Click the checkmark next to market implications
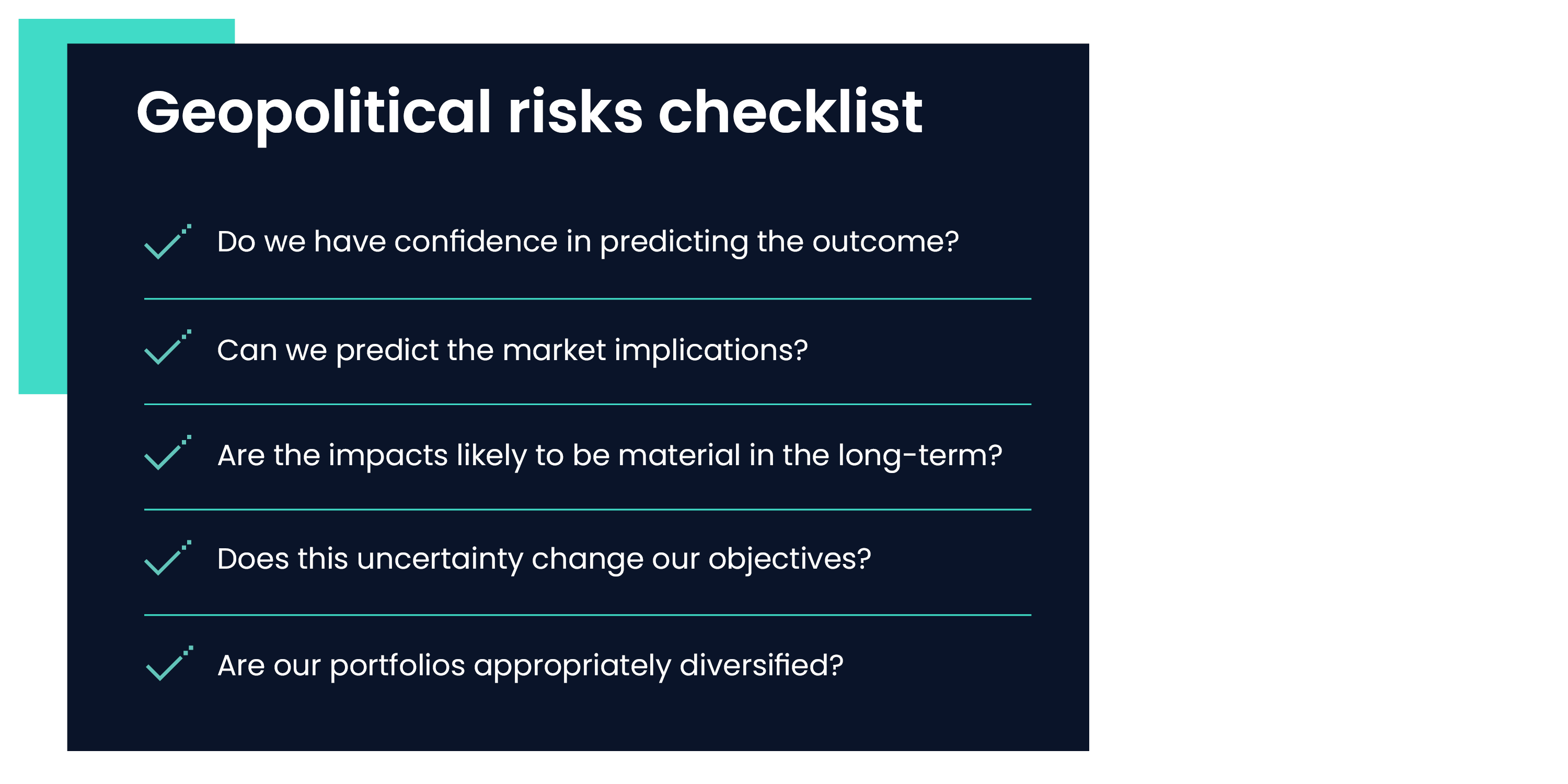This screenshot has height=784, width=1568. point(166,349)
